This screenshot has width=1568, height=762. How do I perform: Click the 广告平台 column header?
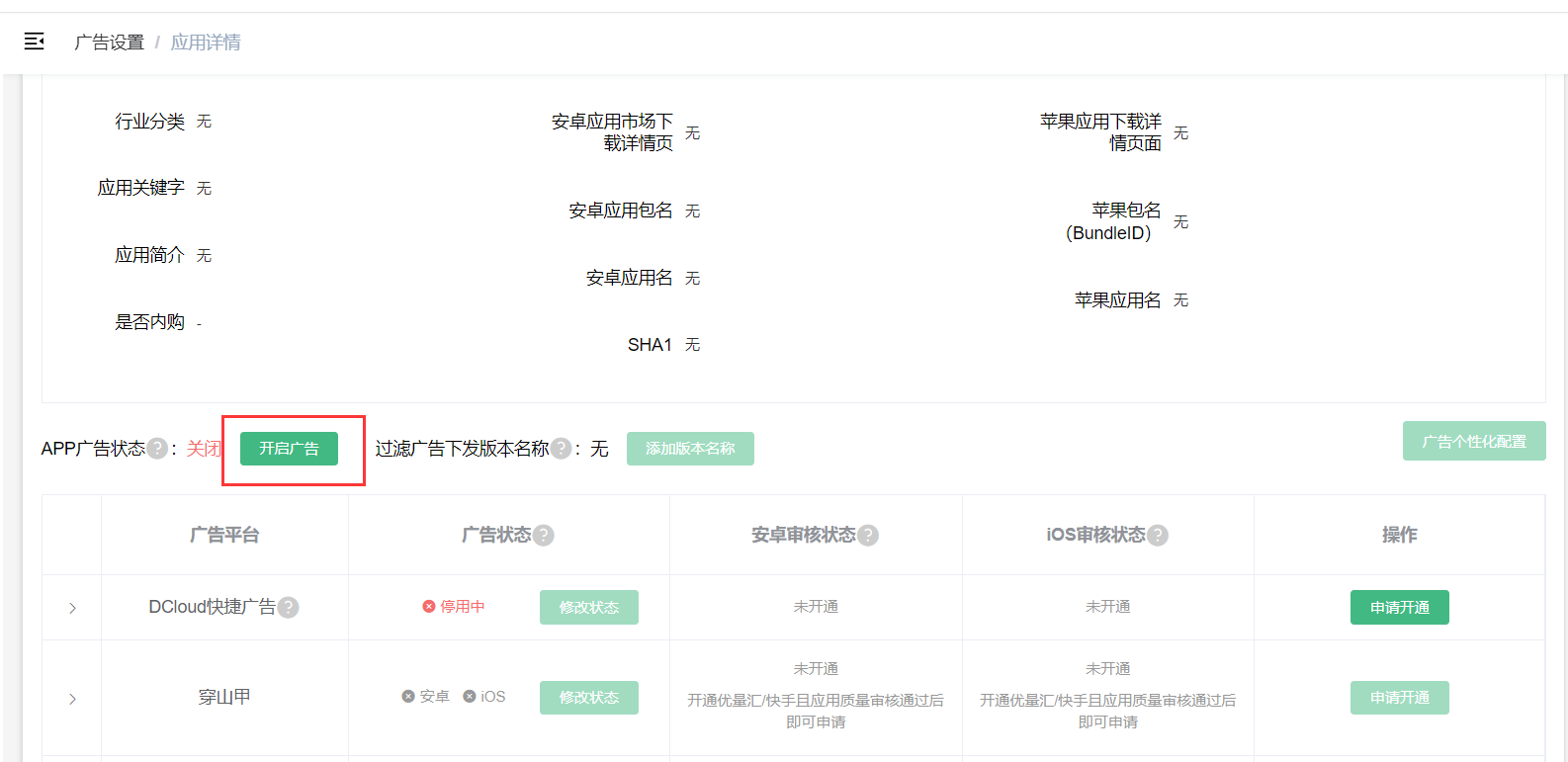224,535
